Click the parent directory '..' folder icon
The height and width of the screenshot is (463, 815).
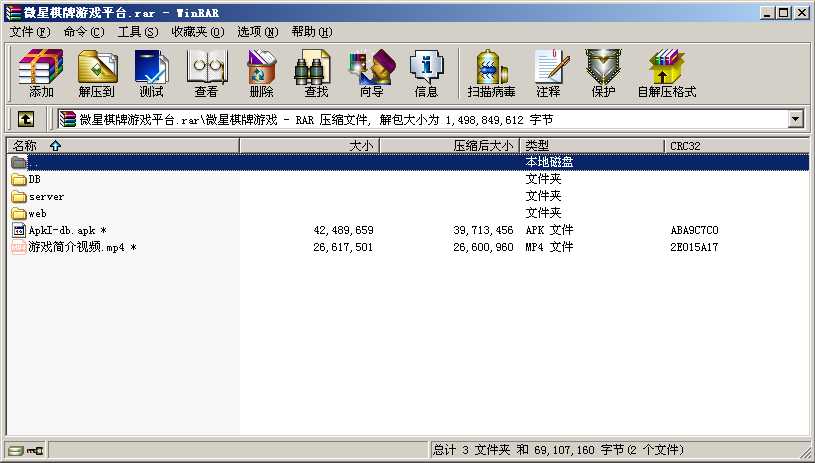[x=19, y=162]
